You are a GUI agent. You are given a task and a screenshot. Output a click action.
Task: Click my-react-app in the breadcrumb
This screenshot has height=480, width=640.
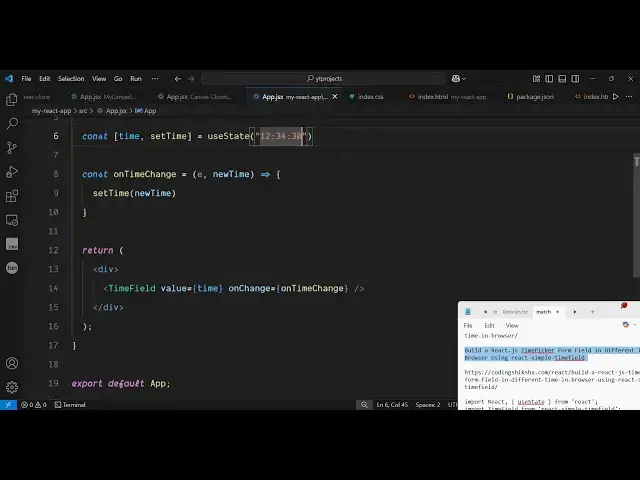(x=51, y=111)
